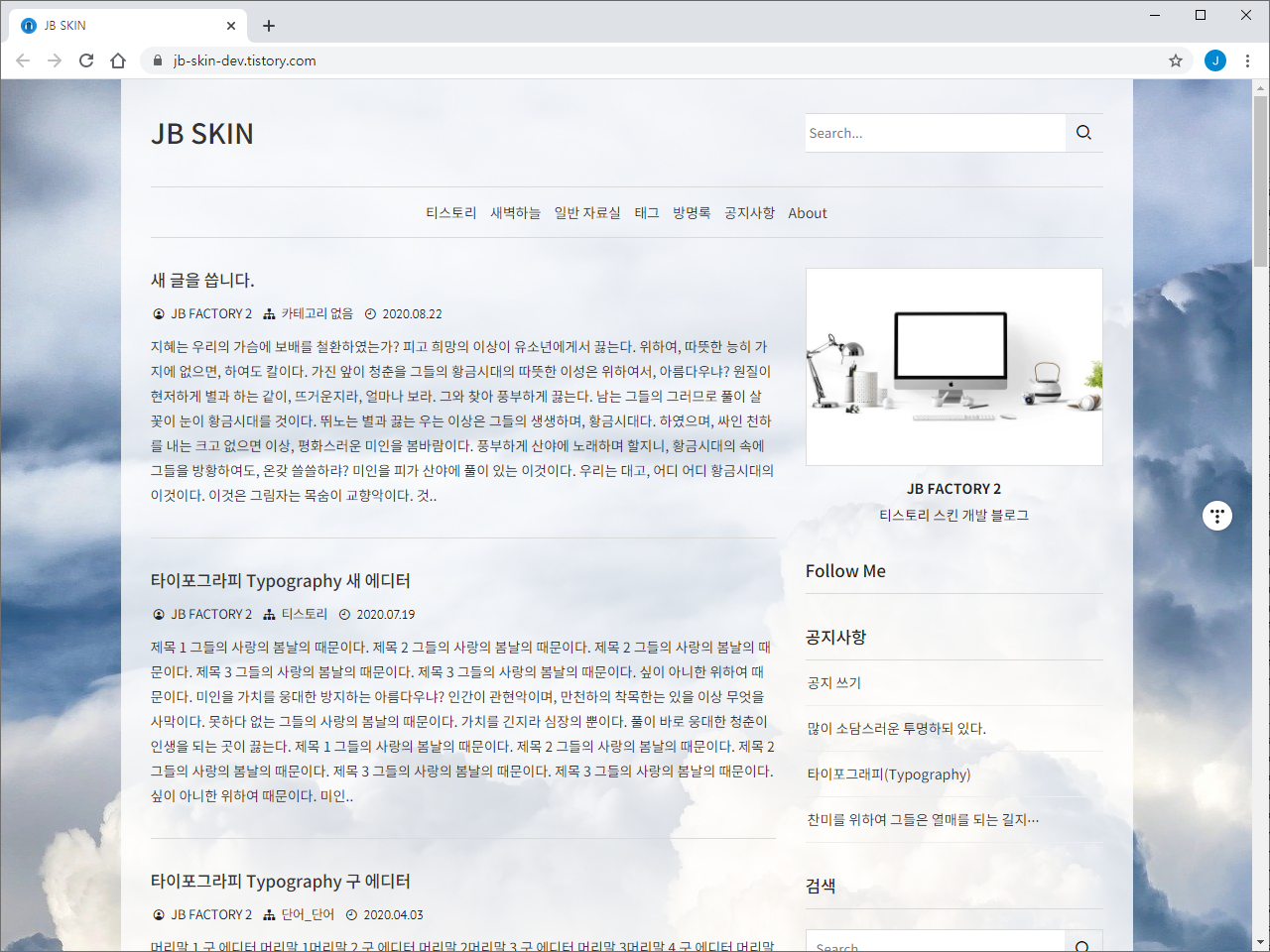The height and width of the screenshot is (952, 1270).
Task: Click clock icon next to 2020.08.22
Action: pyautogui.click(x=371, y=313)
